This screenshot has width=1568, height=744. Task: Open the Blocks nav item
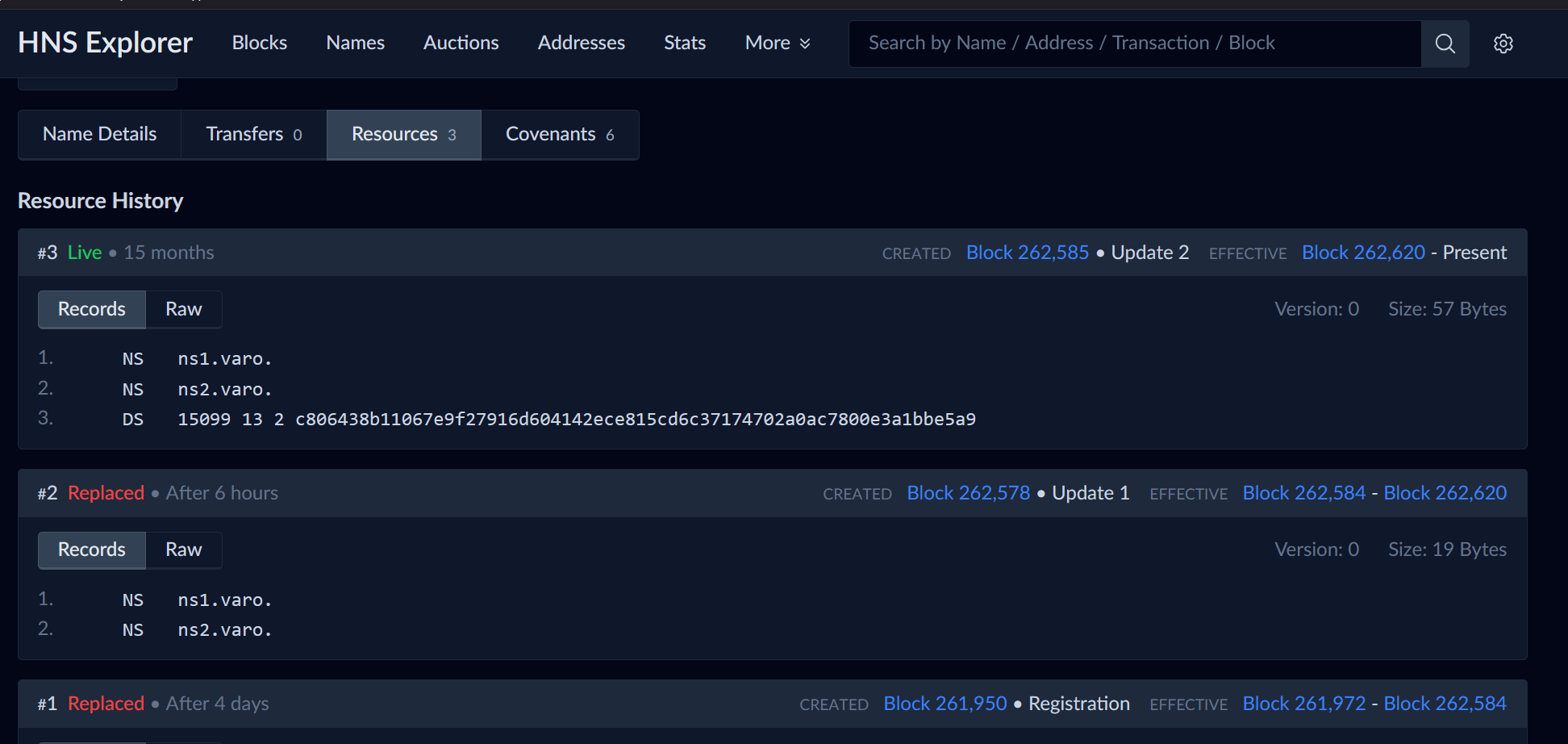pos(260,43)
